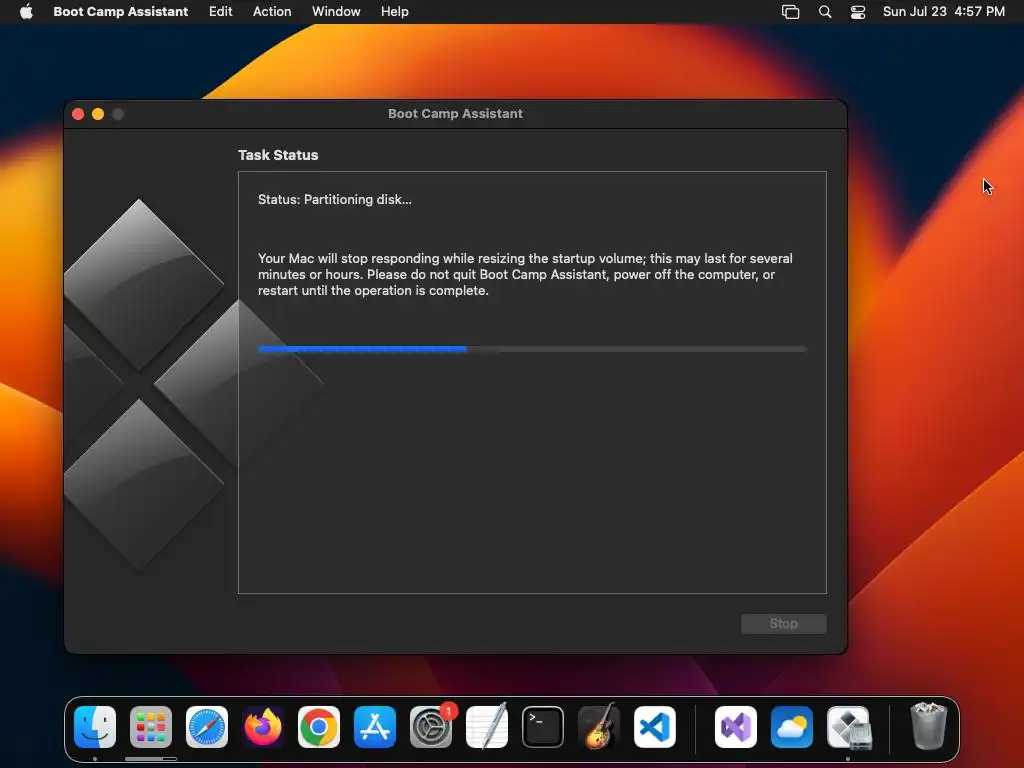The height and width of the screenshot is (768, 1024).
Task: Open the weather cloud app in Dock
Action: [x=792, y=727]
